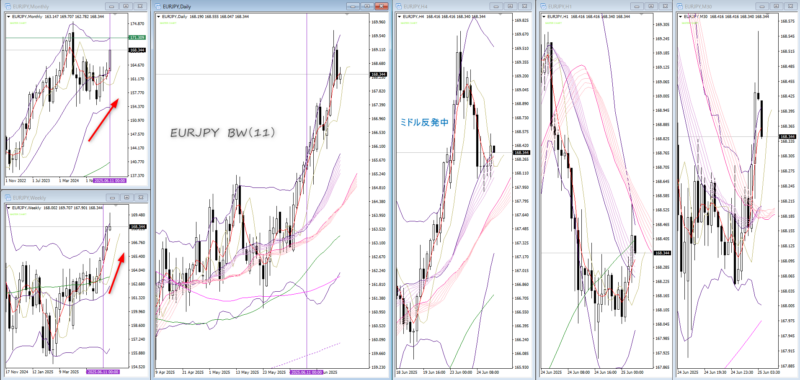Expand one-click trading arrow on Monthly chart

[8, 16]
